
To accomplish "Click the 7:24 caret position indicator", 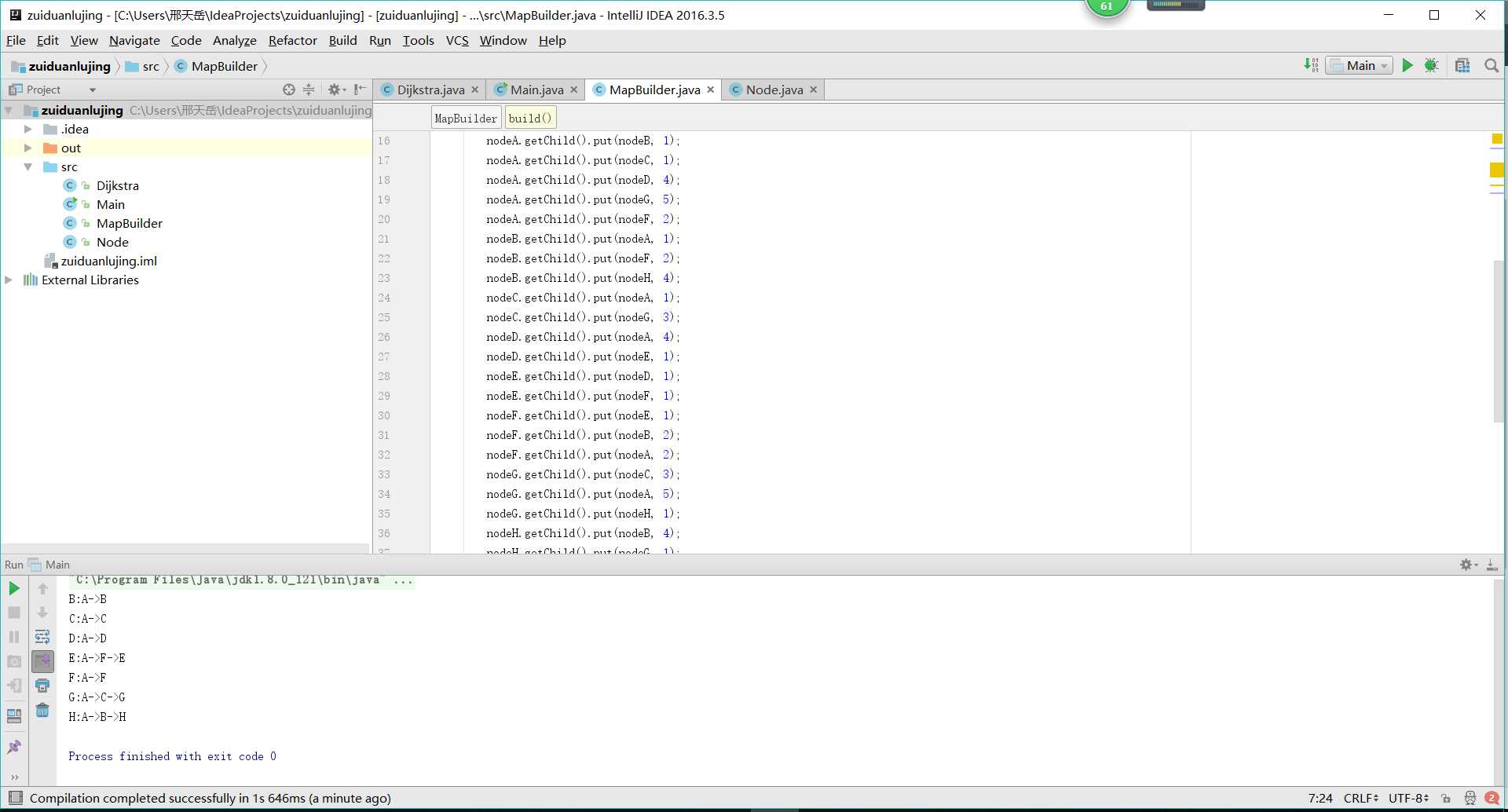I will coord(1320,798).
